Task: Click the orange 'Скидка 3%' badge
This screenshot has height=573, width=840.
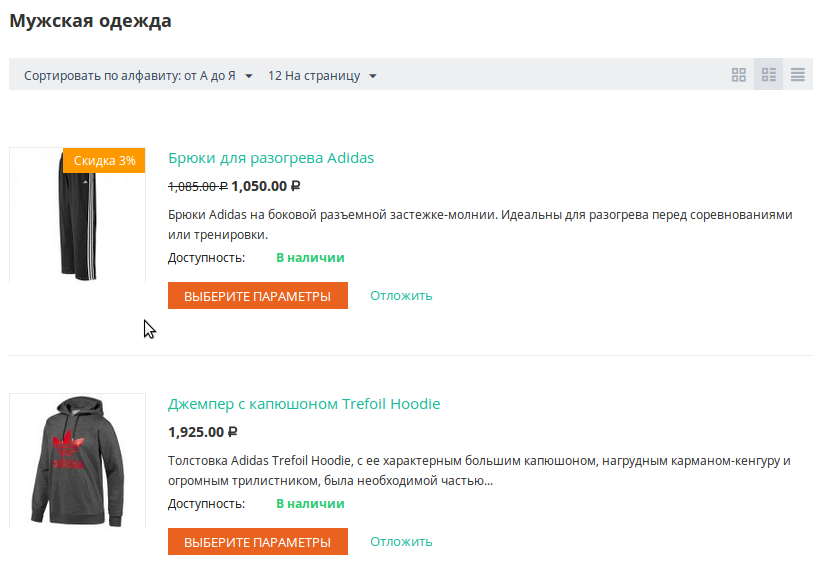Action: (105, 160)
